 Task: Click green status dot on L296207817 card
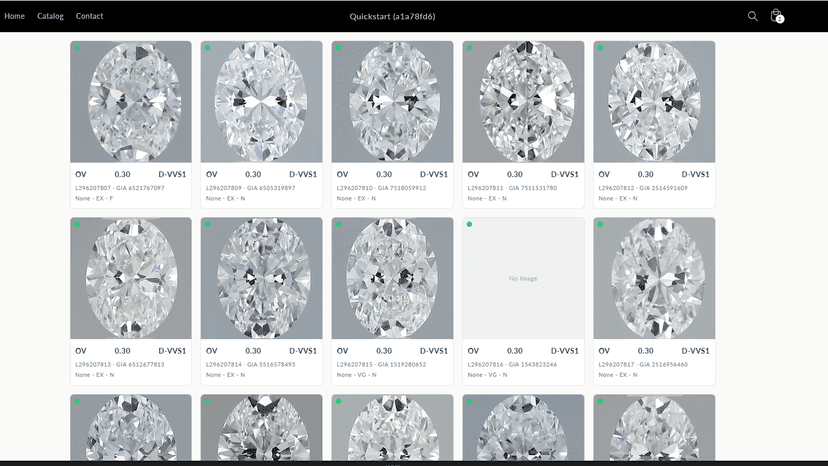pos(600,225)
